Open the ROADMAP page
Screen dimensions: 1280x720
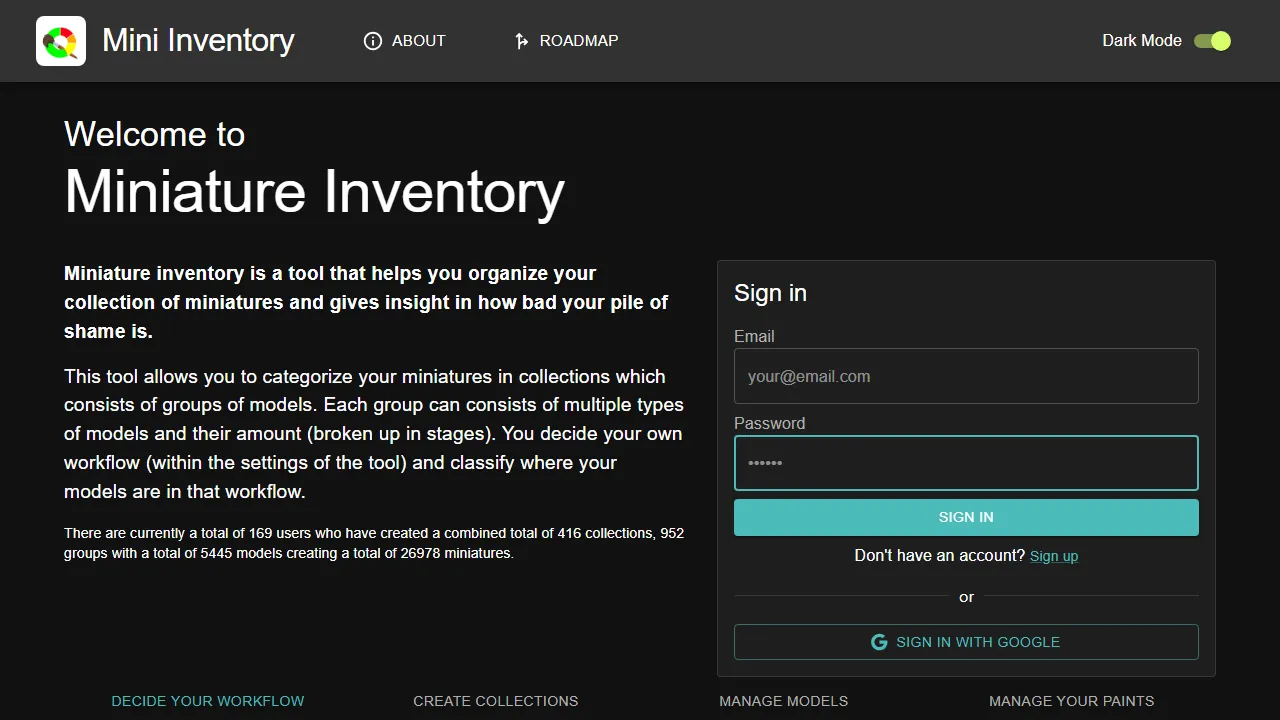click(x=579, y=41)
